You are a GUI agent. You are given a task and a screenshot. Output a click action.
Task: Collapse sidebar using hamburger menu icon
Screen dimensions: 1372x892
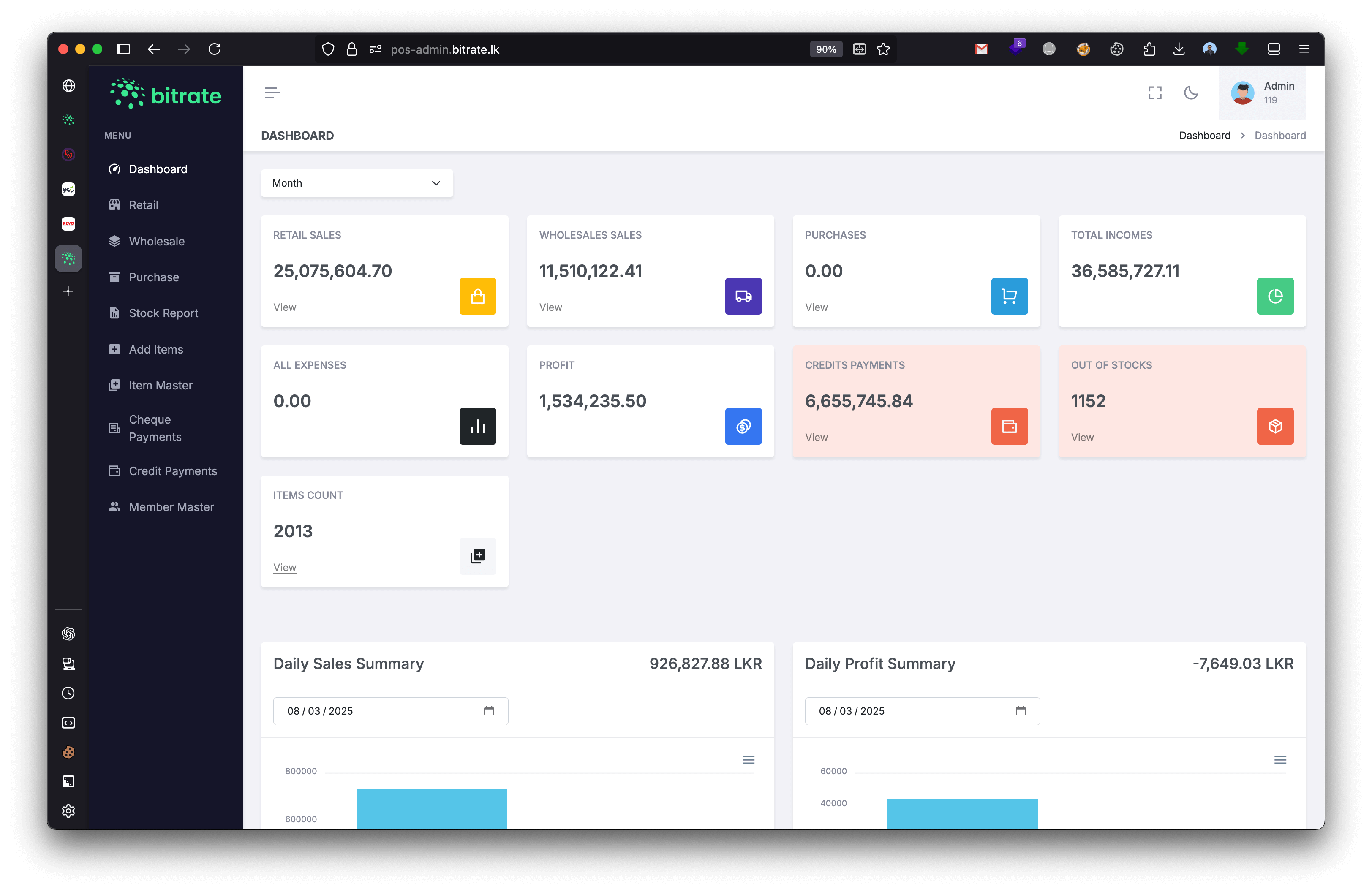pos(272,93)
